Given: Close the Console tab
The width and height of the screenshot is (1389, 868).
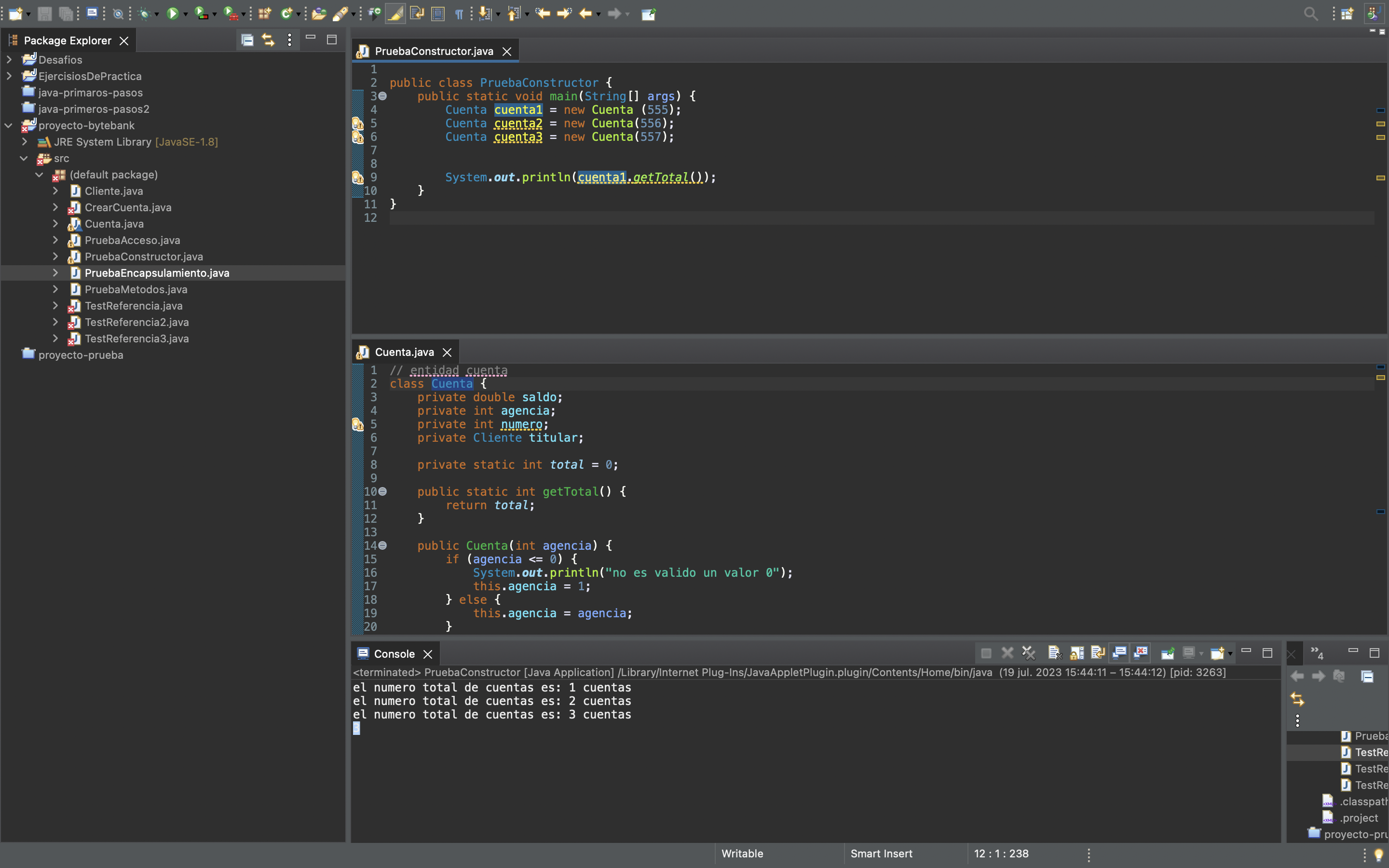Looking at the screenshot, I should [x=428, y=654].
